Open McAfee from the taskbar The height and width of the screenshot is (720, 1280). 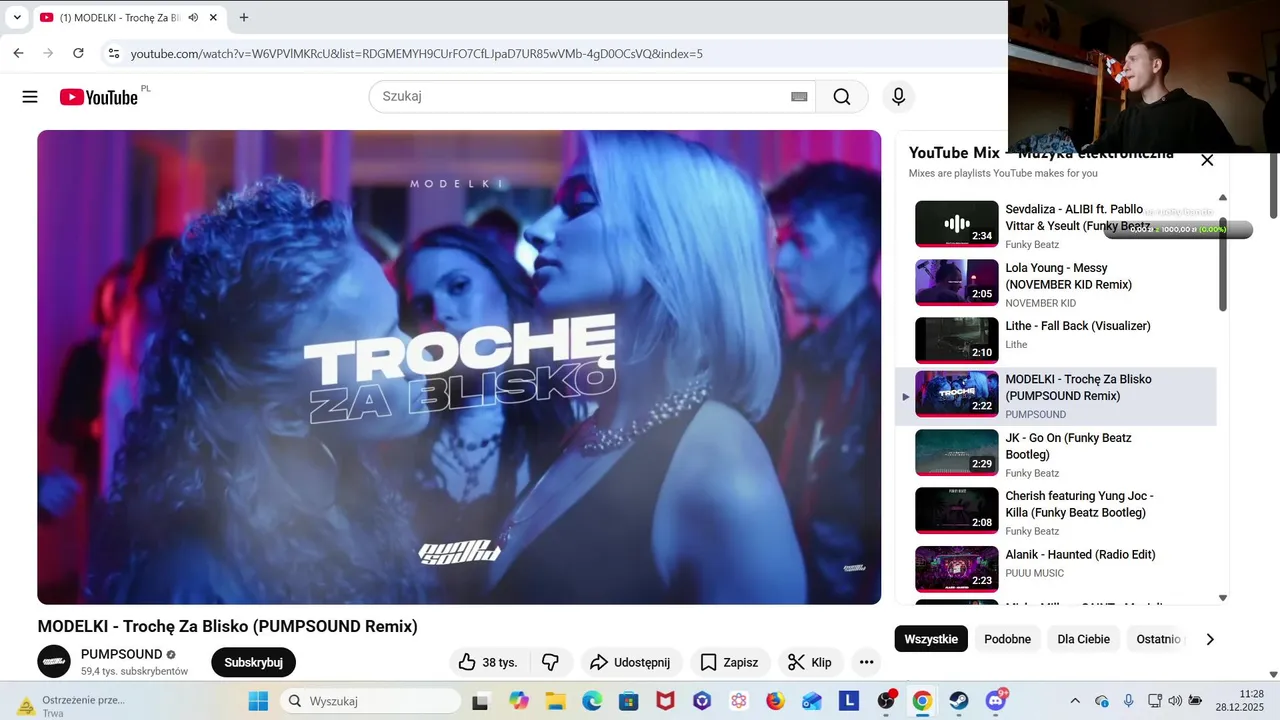point(665,701)
